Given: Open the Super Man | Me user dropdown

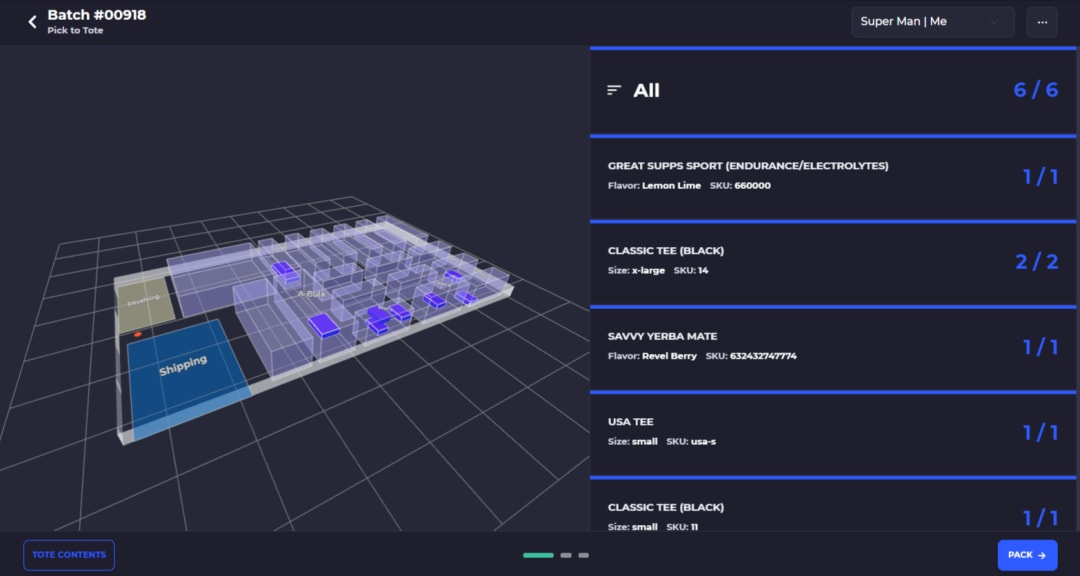Looking at the screenshot, I should [x=933, y=22].
